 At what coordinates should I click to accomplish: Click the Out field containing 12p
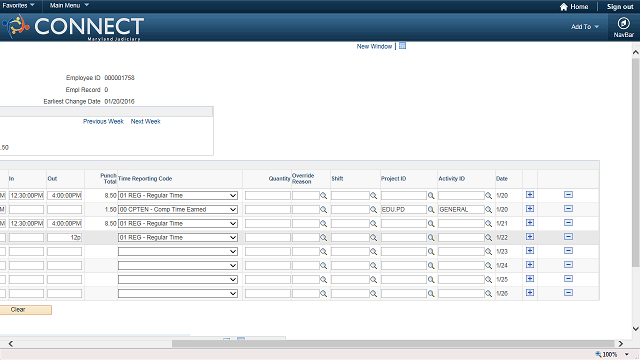pos(64,238)
